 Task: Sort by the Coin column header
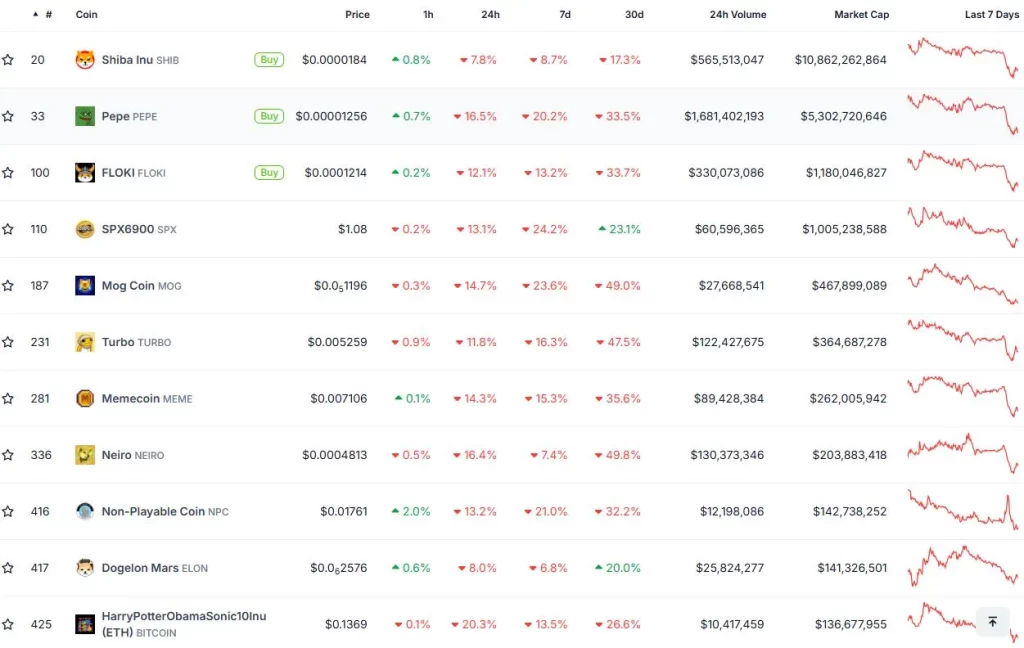coord(87,14)
